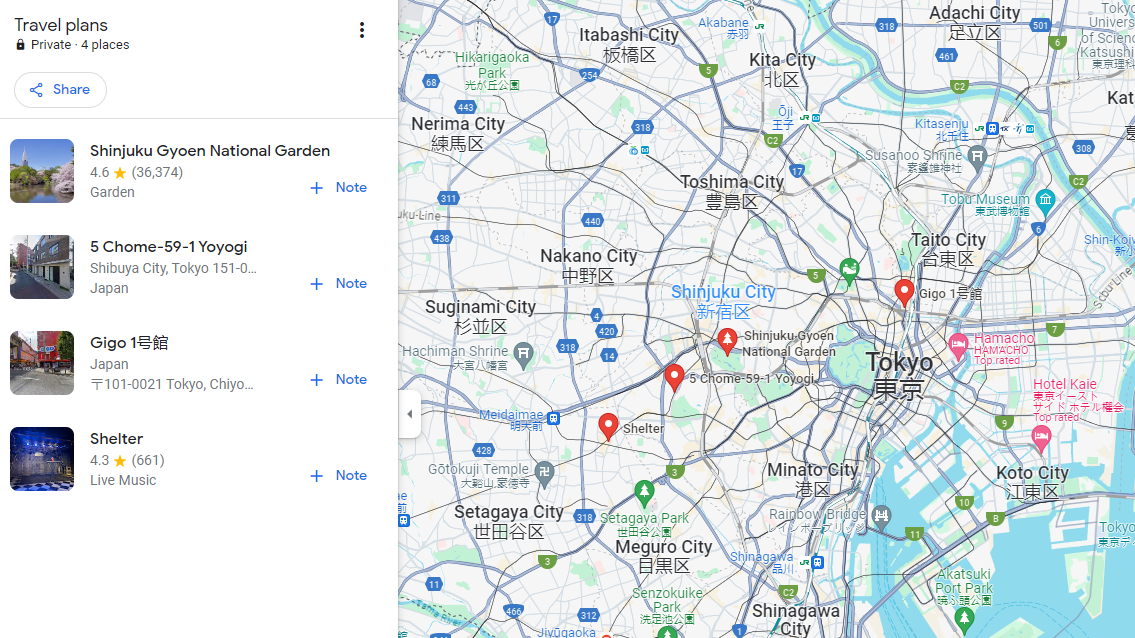Click the Akabane station icon

pos(759,26)
